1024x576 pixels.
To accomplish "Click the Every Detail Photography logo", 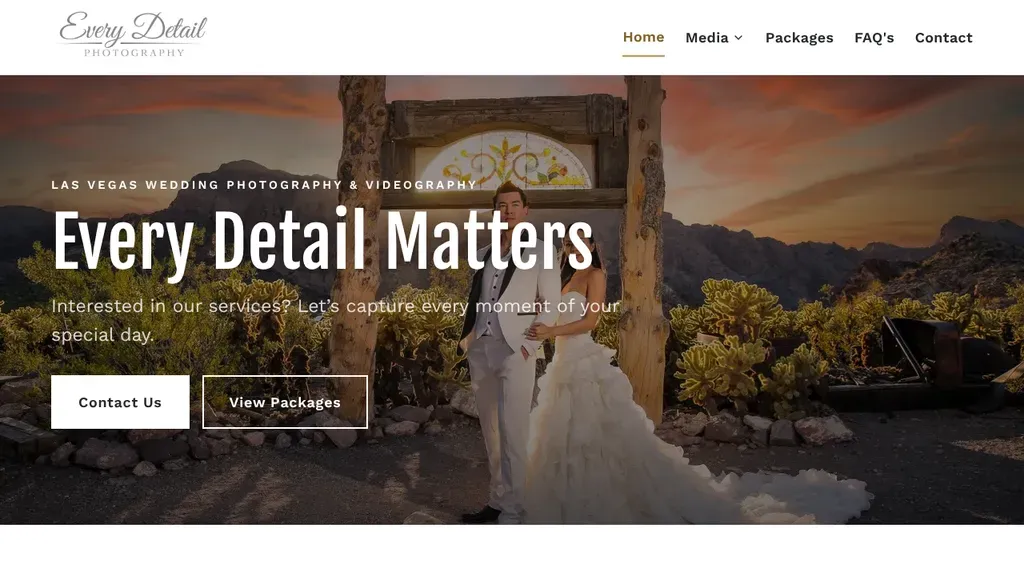I will tap(133, 34).
